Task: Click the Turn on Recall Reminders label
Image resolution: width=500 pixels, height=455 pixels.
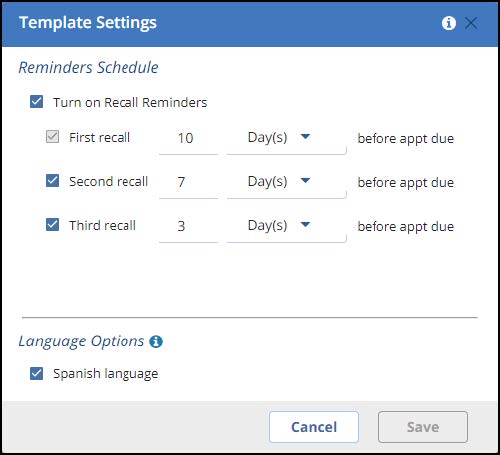Action: (130, 102)
